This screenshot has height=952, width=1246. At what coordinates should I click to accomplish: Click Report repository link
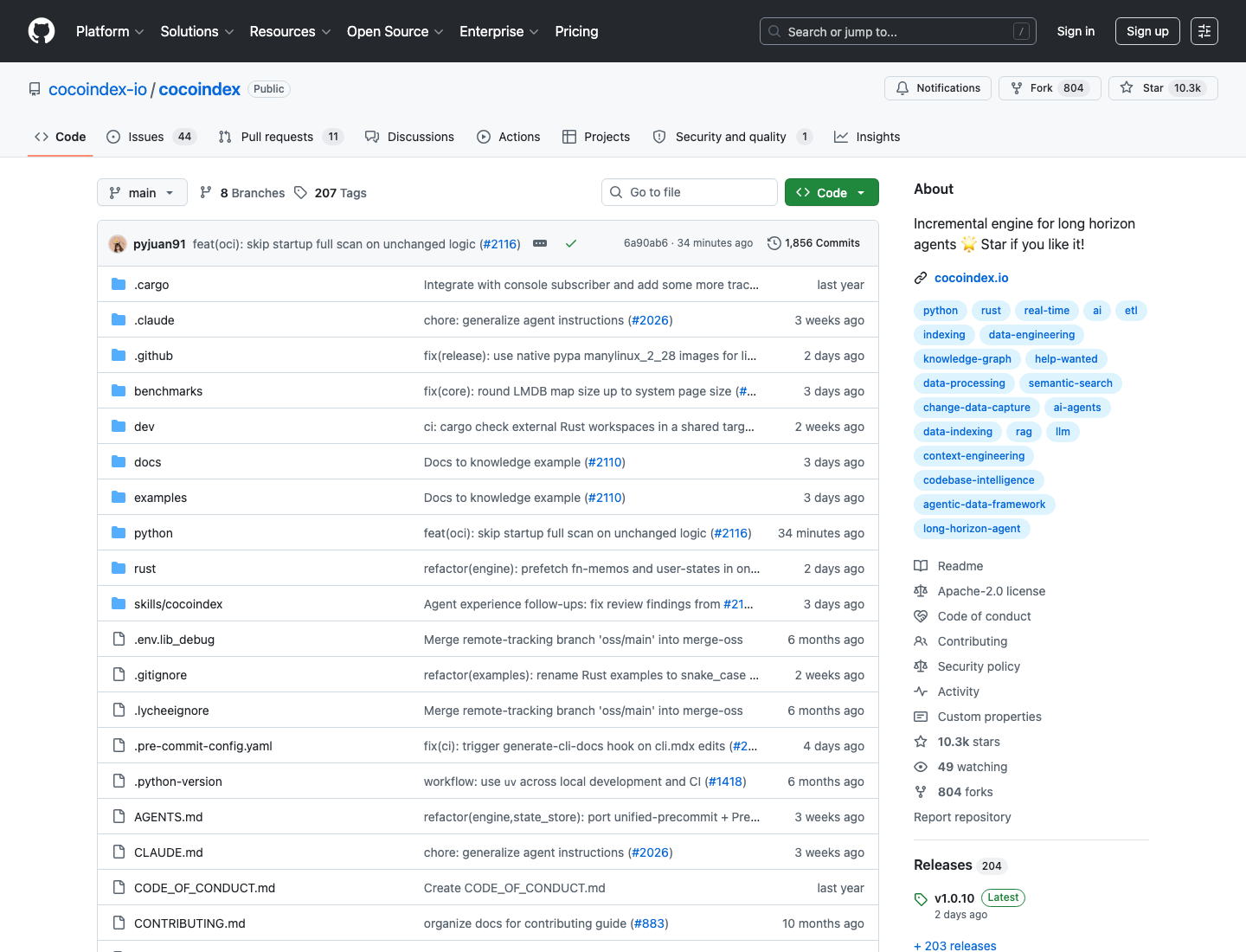coord(962,817)
